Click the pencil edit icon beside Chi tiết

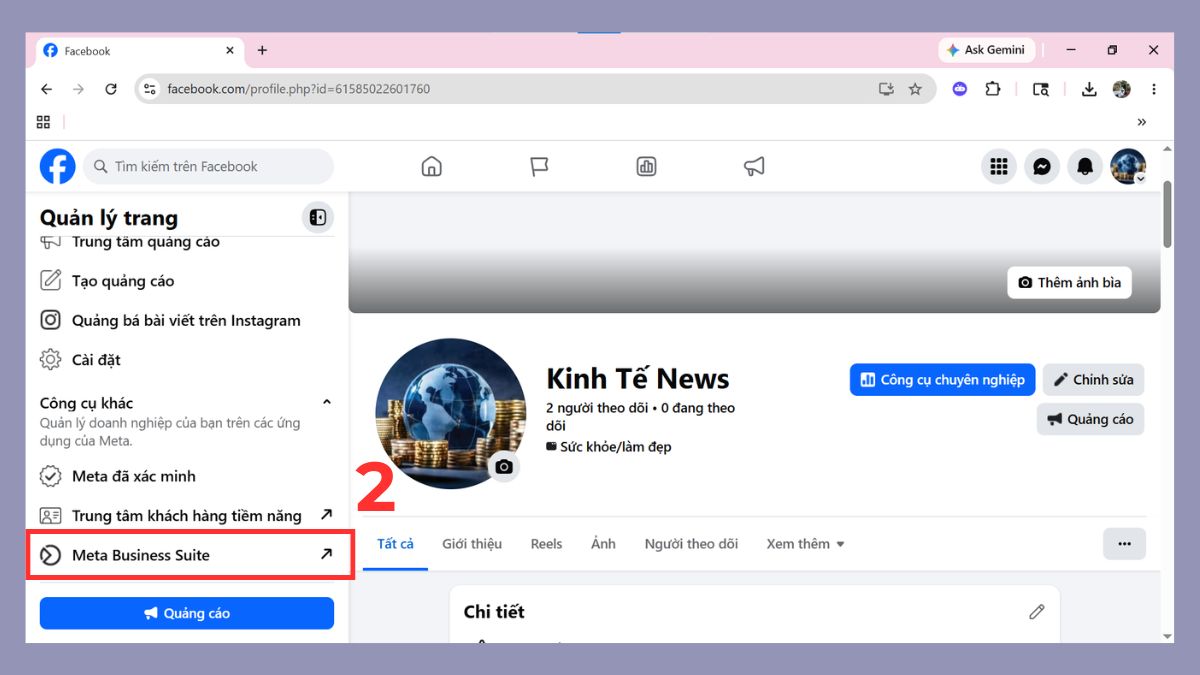(1036, 611)
